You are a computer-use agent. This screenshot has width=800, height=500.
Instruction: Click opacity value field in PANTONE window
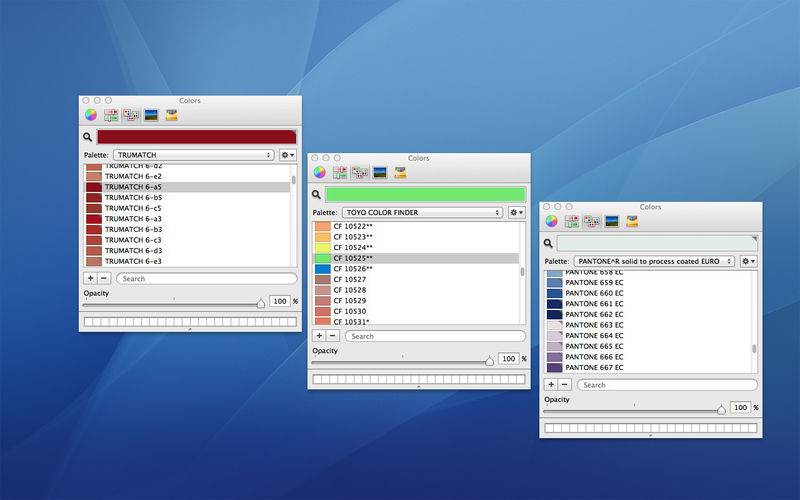click(740, 408)
